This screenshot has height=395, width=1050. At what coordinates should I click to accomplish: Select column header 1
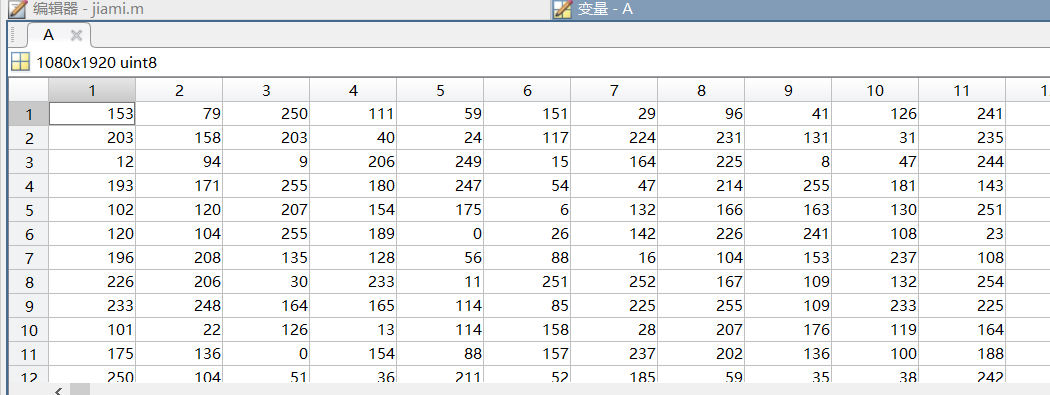pyautogui.click(x=92, y=90)
